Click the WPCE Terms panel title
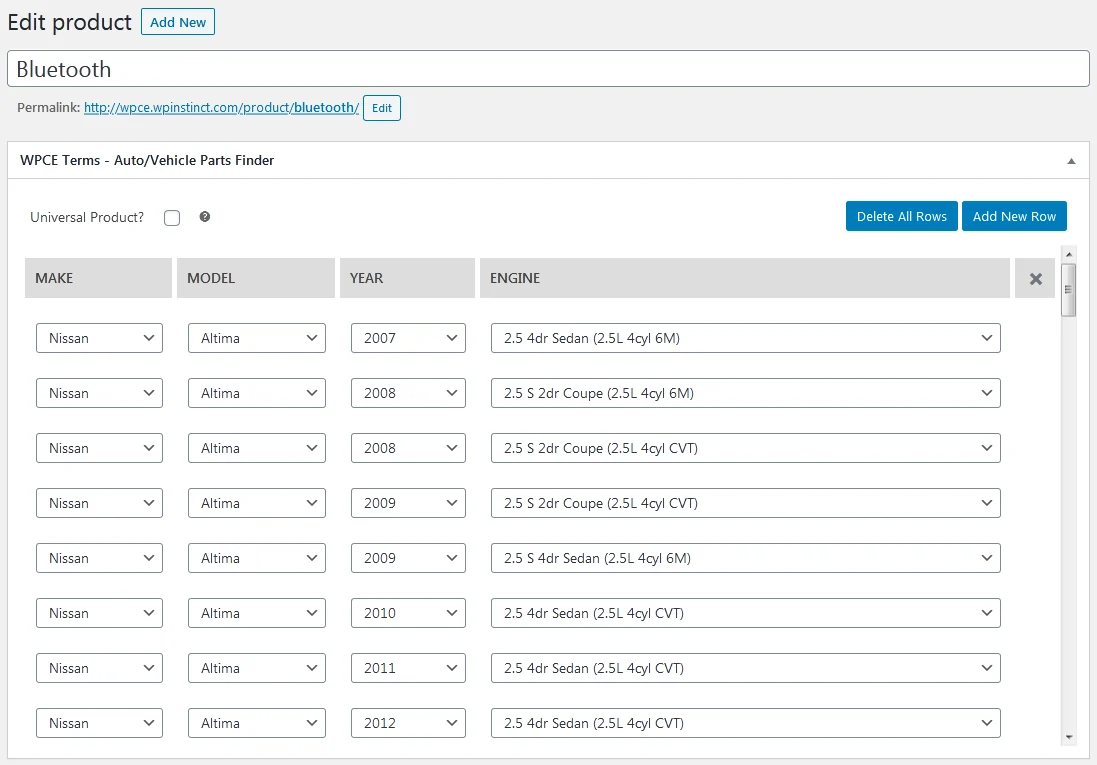This screenshot has width=1097, height=765. click(147, 160)
